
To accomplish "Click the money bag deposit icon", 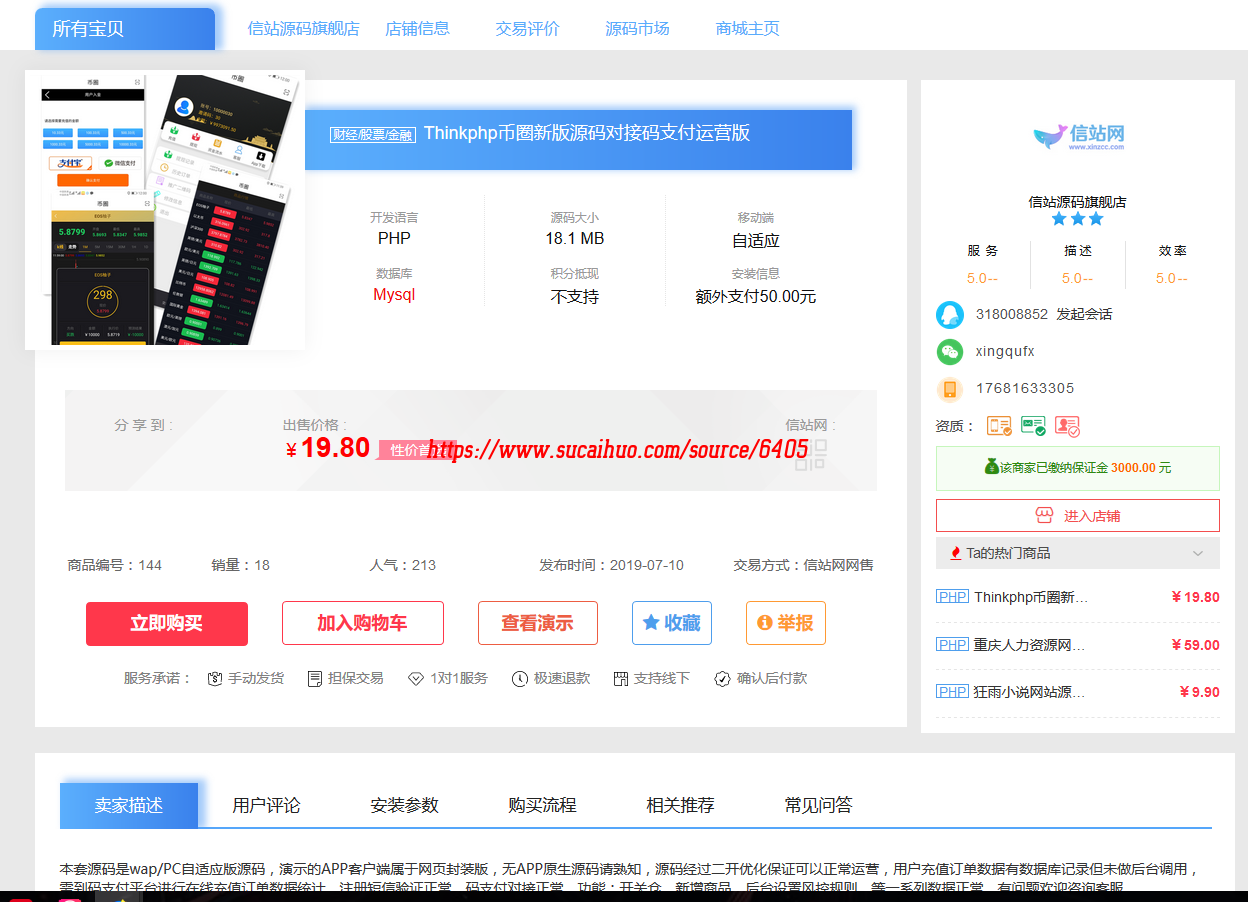I will pos(991,467).
